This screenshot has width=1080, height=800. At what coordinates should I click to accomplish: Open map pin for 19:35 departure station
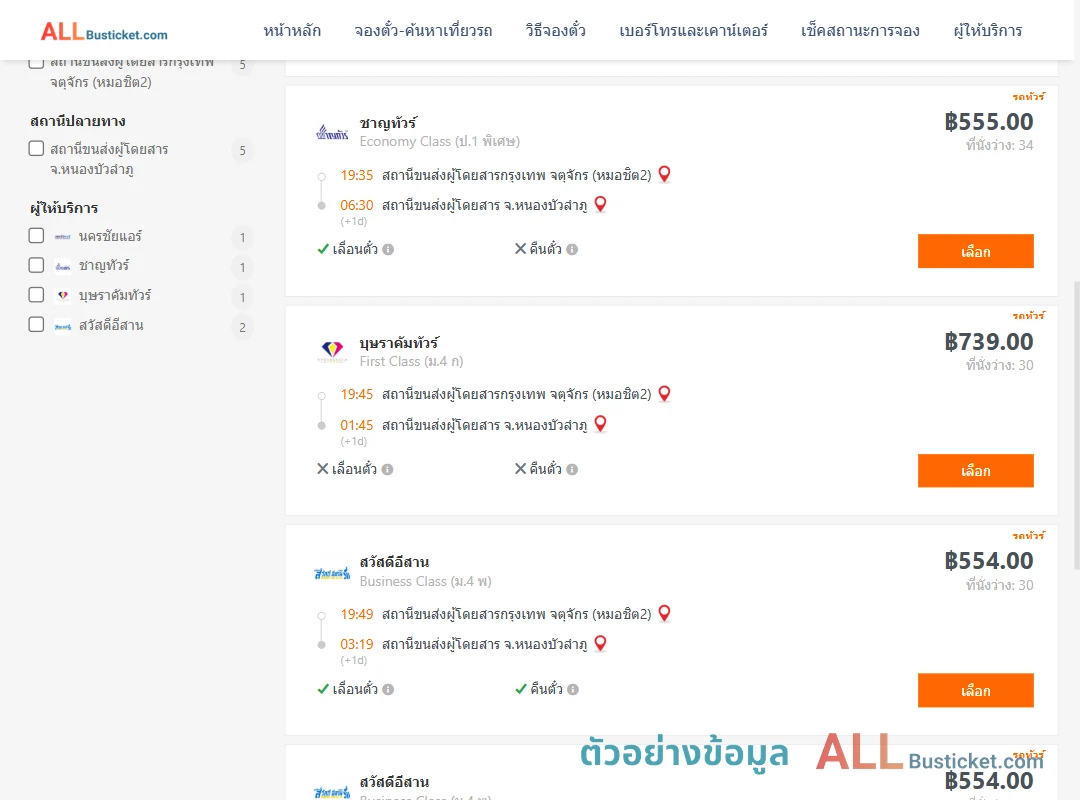click(664, 174)
